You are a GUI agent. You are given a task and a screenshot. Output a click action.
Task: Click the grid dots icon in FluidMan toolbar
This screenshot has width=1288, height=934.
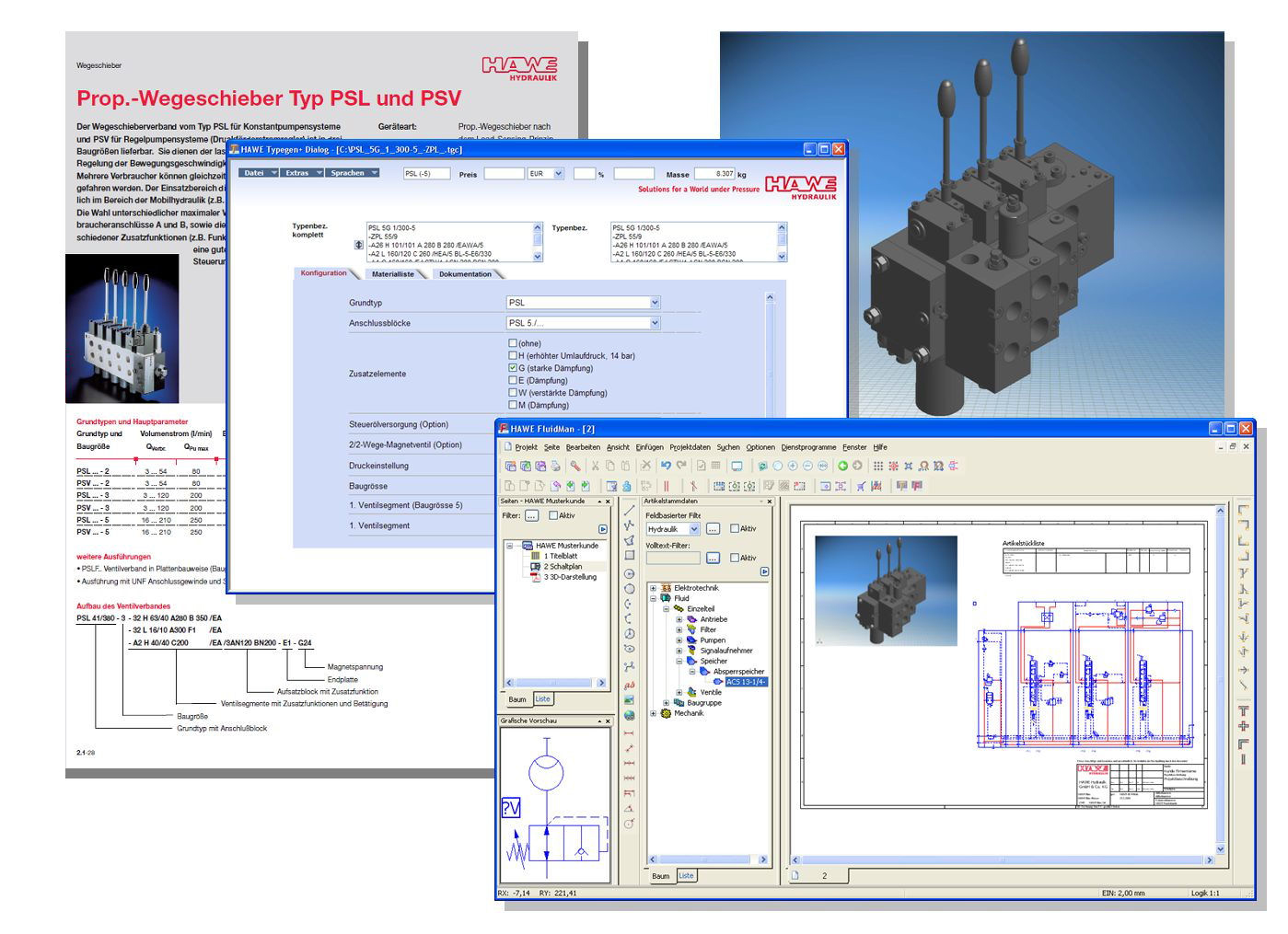(x=878, y=466)
